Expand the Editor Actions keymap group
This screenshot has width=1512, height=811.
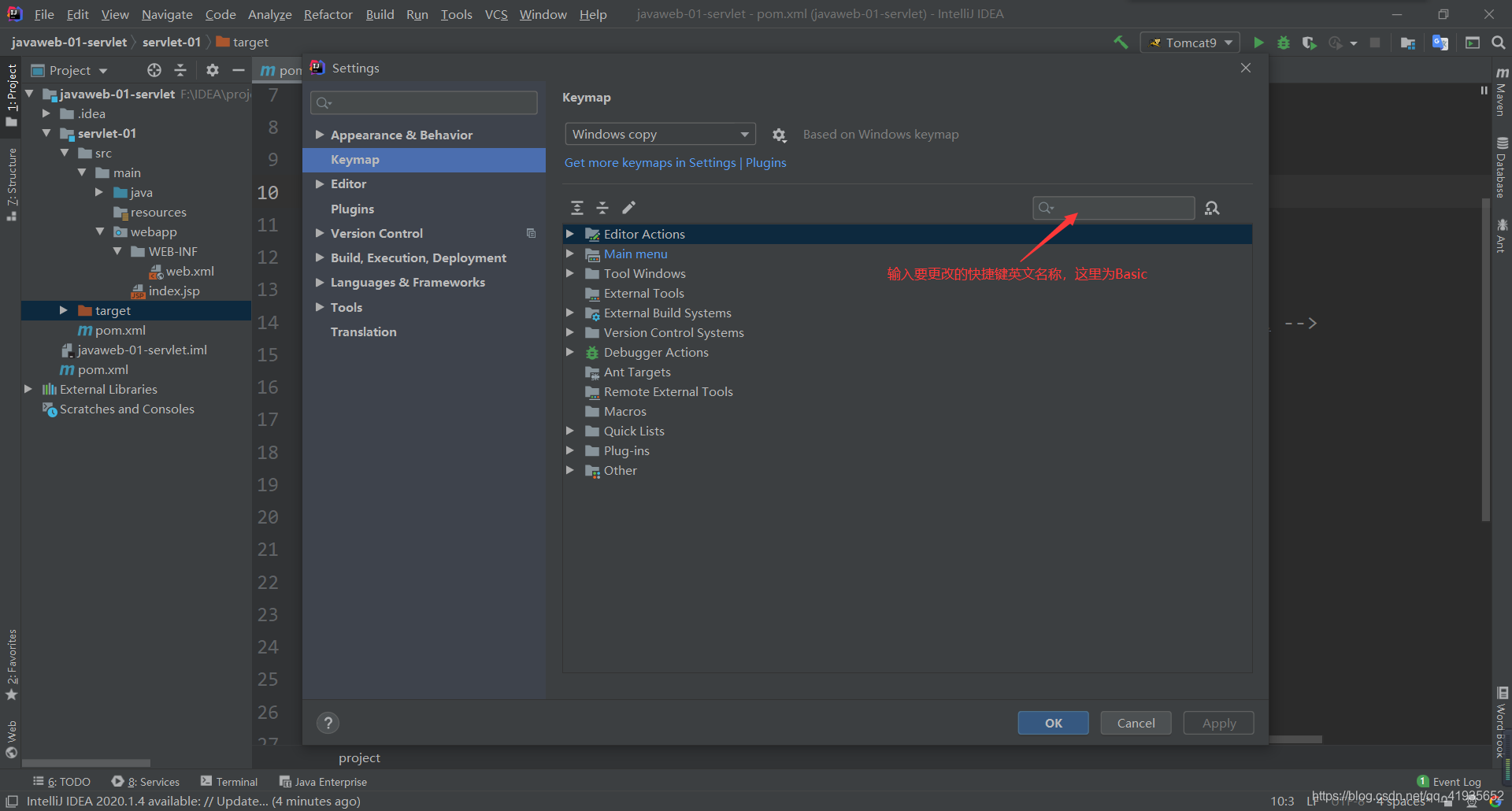tap(570, 234)
